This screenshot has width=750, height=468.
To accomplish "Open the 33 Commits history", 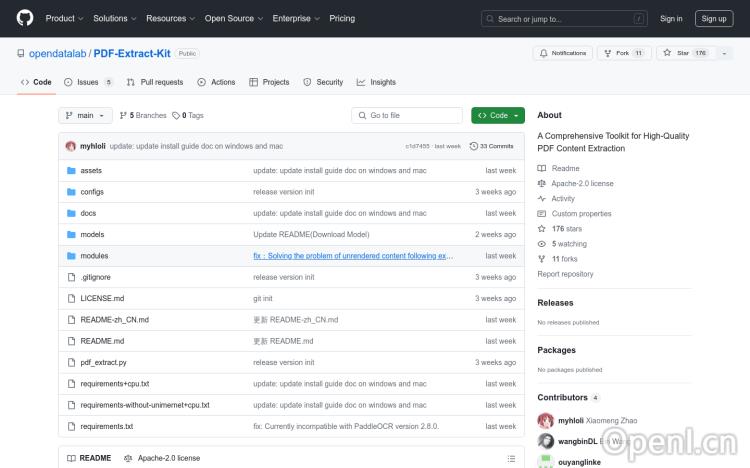I will click(x=496, y=146).
